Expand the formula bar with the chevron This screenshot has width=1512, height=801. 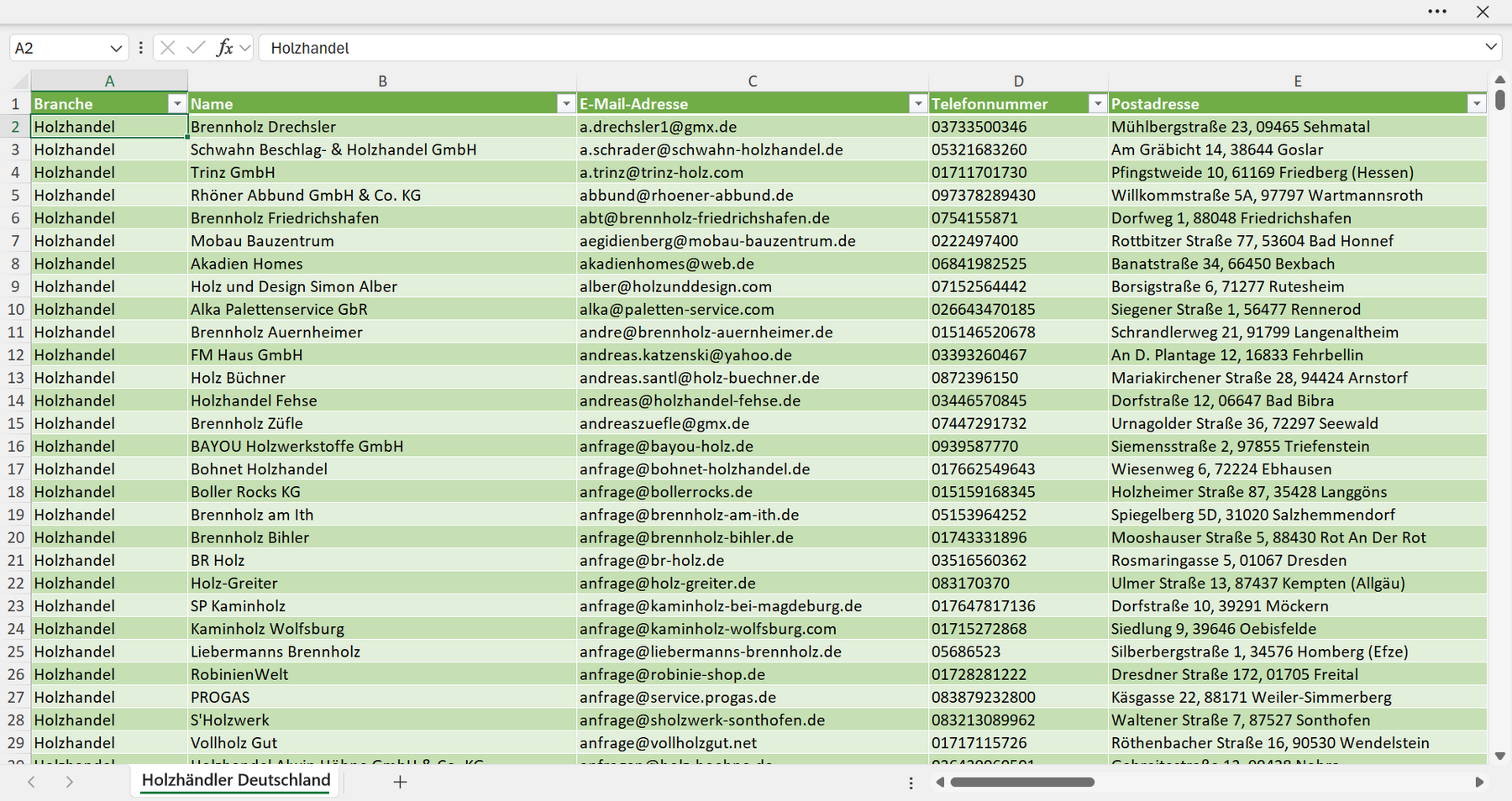pos(1491,47)
